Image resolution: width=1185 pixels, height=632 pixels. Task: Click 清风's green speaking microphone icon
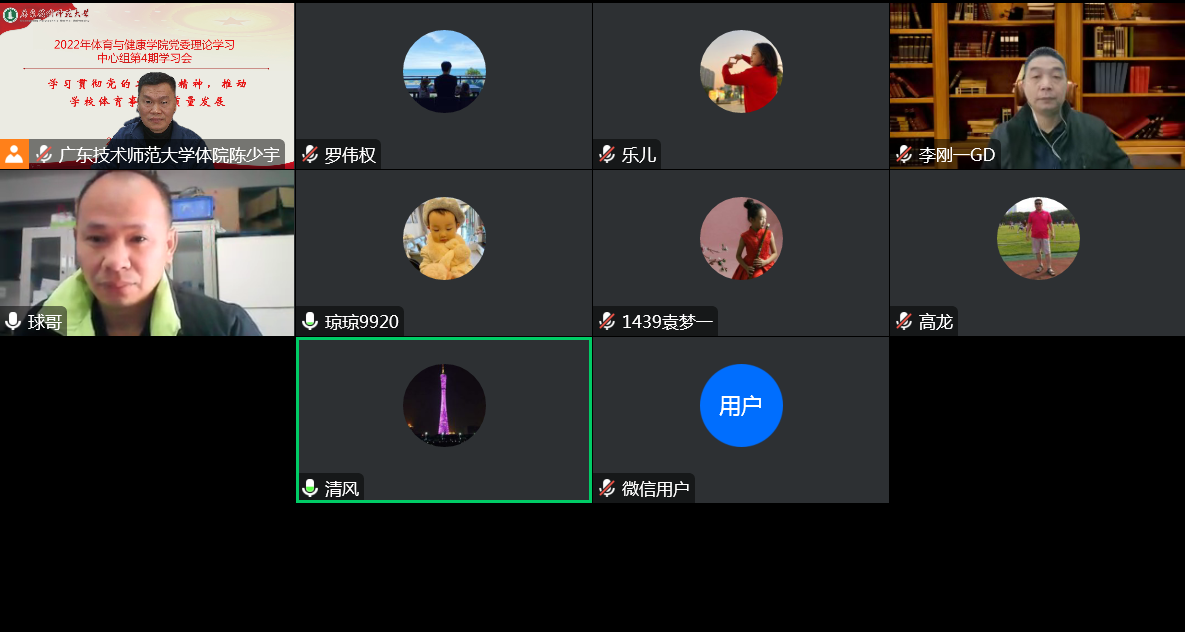(x=310, y=489)
